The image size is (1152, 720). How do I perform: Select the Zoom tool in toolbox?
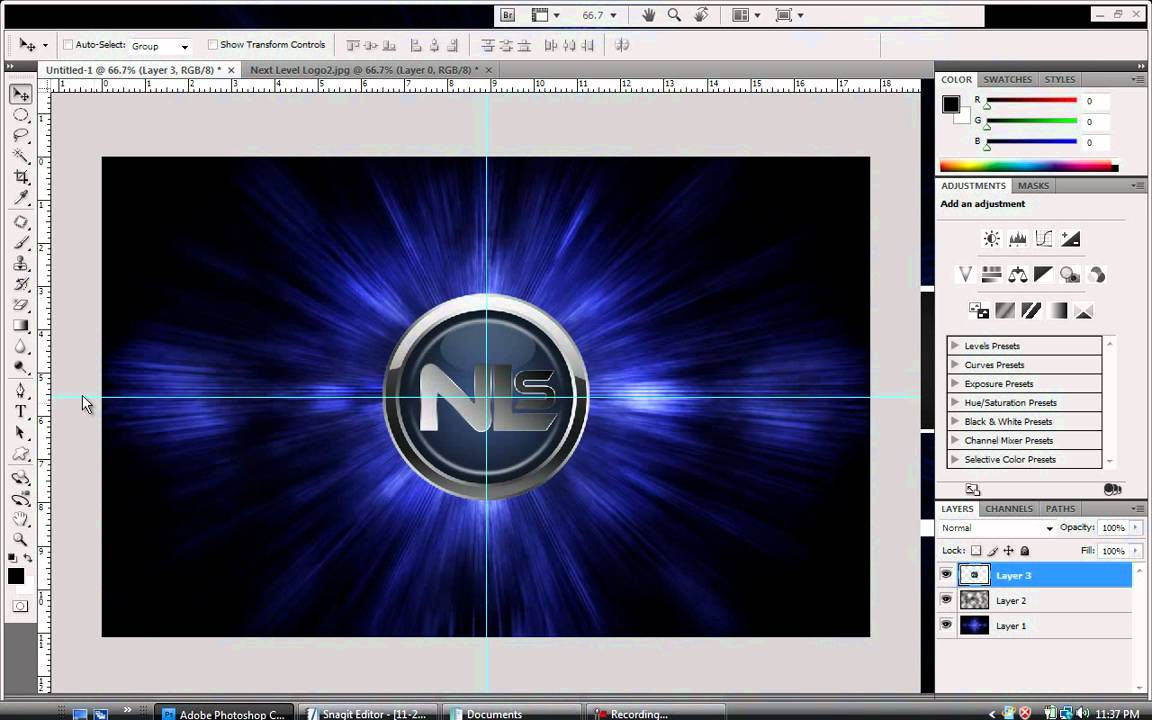click(x=21, y=540)
